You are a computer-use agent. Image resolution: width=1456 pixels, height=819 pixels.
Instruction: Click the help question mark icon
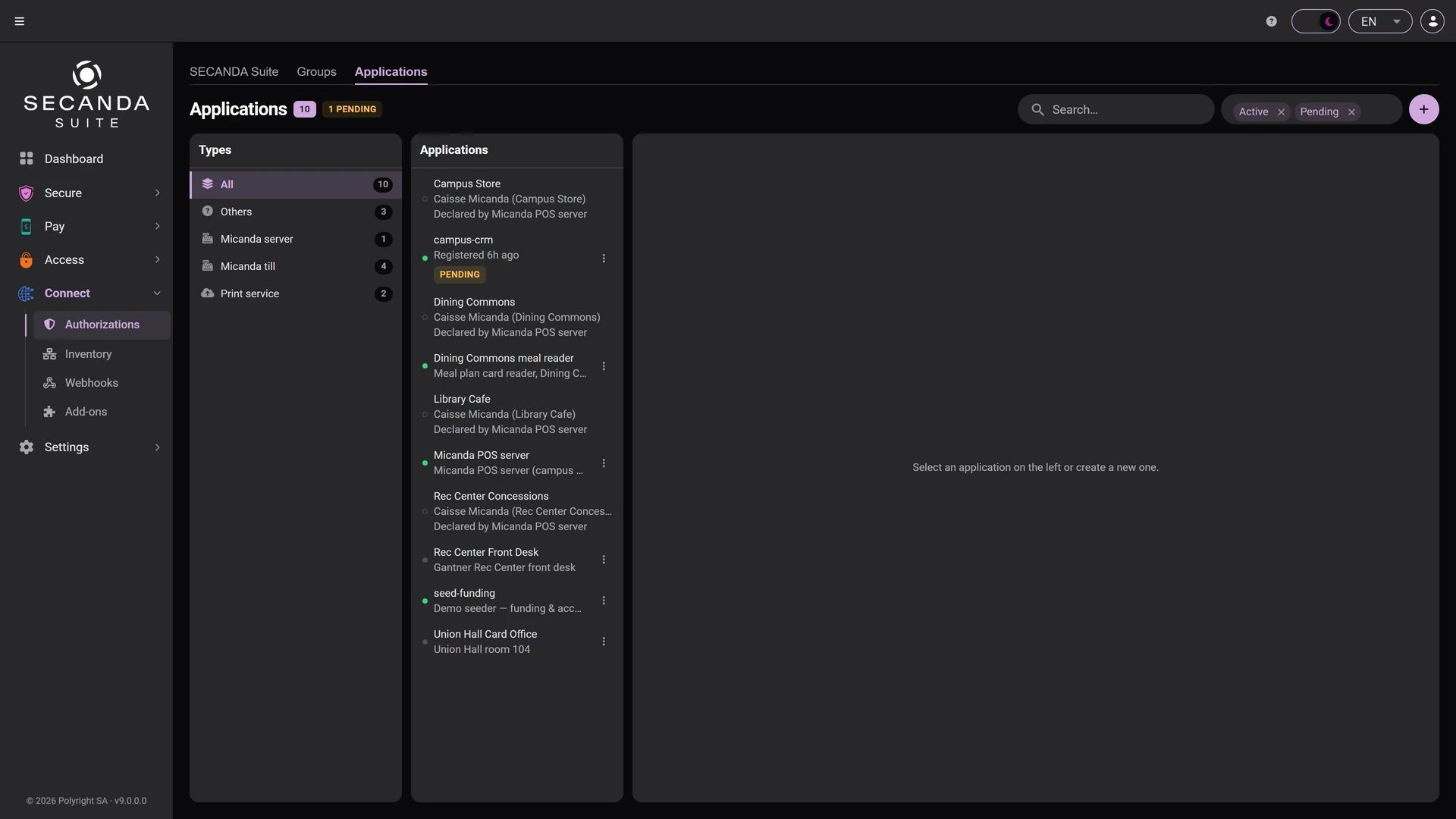point(1272,21)
